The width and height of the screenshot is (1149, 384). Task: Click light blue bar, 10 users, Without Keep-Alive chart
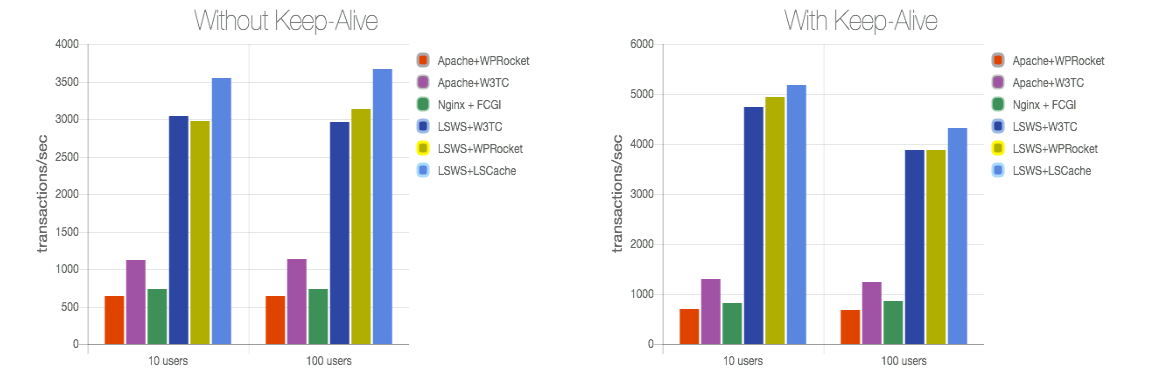(x=221, y=211)
